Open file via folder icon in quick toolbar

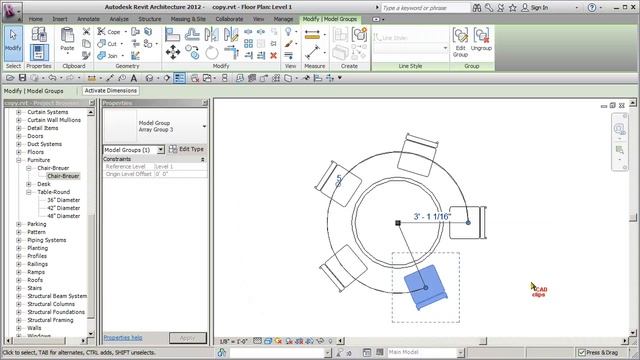tap(10, 78)
